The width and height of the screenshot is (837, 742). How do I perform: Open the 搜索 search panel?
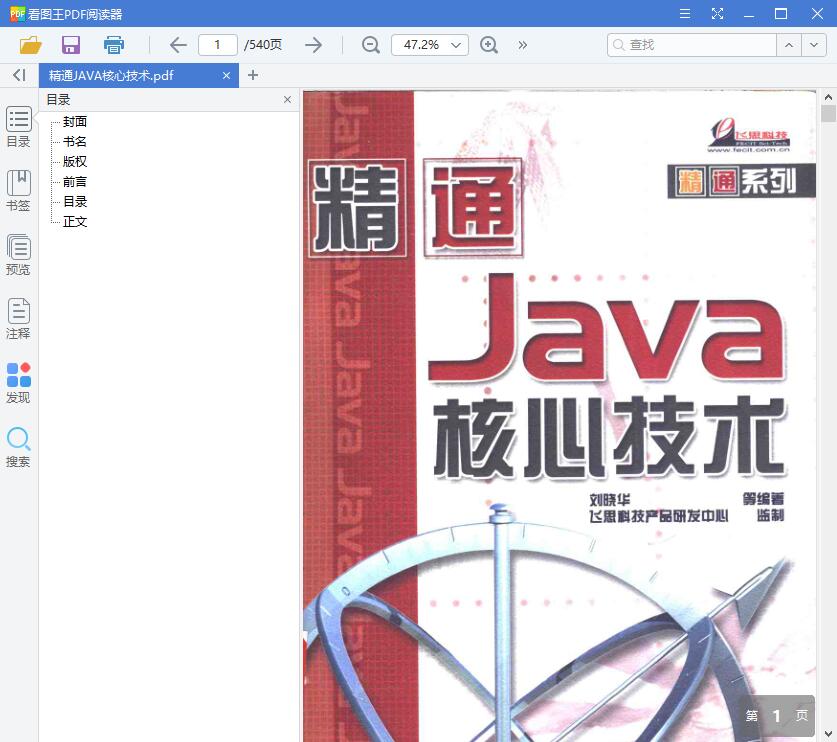tap(19, 447)
